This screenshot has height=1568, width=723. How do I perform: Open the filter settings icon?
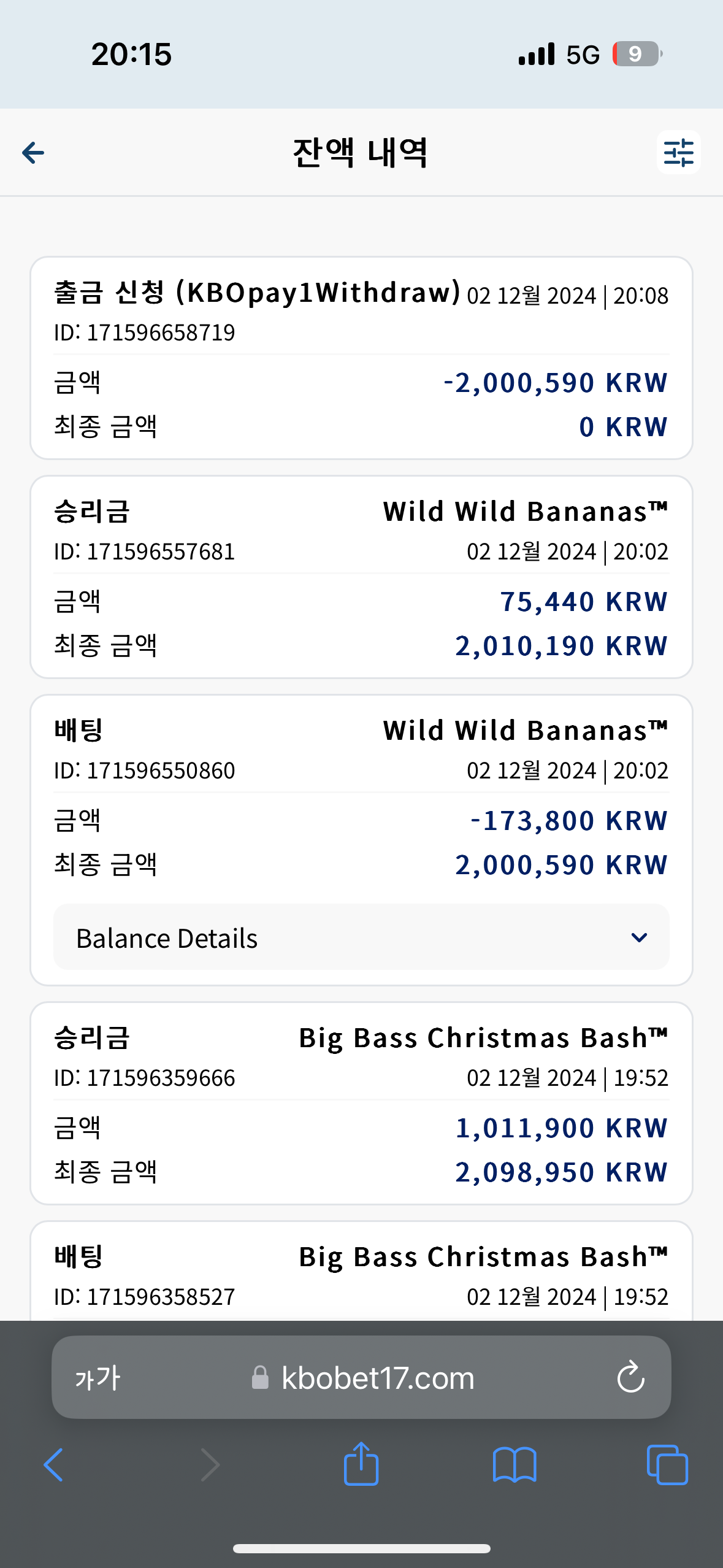click(678, 152)
